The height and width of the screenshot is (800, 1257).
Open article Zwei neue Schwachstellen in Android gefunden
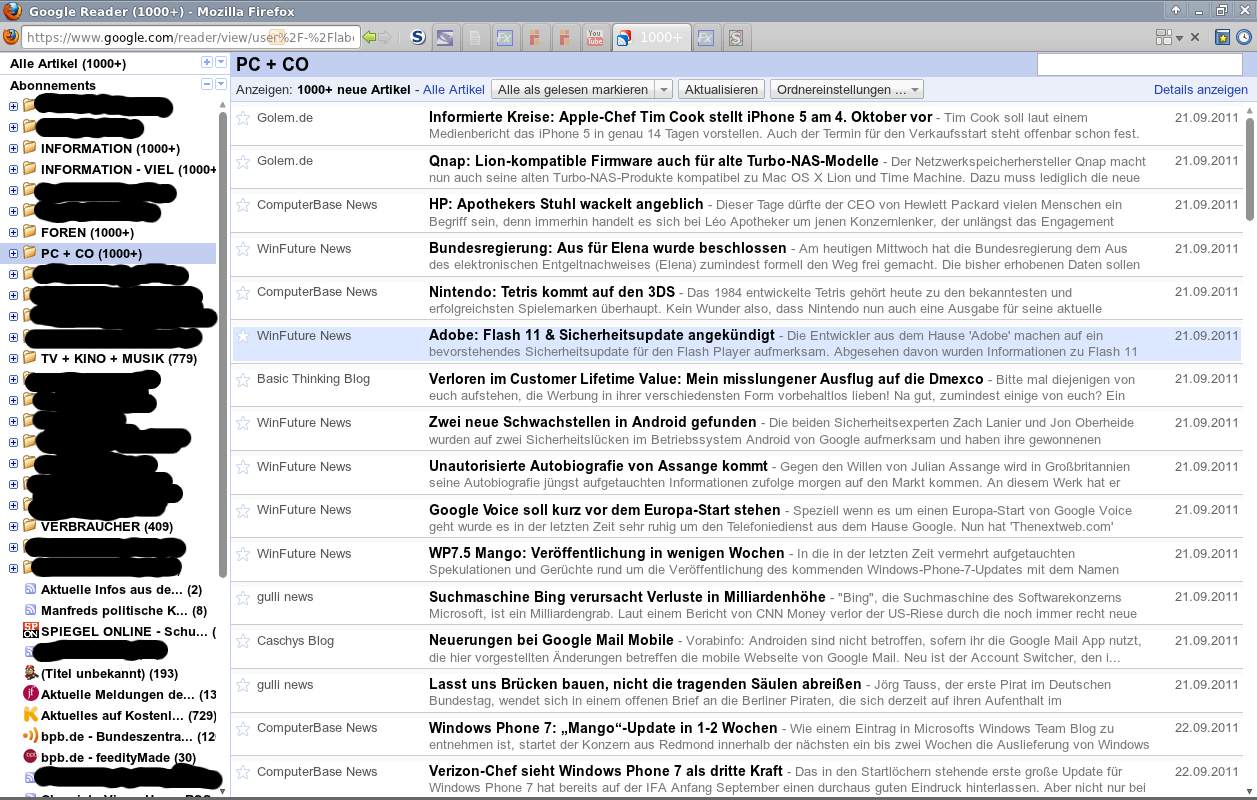pyautogui.click(x=592, y=422)
